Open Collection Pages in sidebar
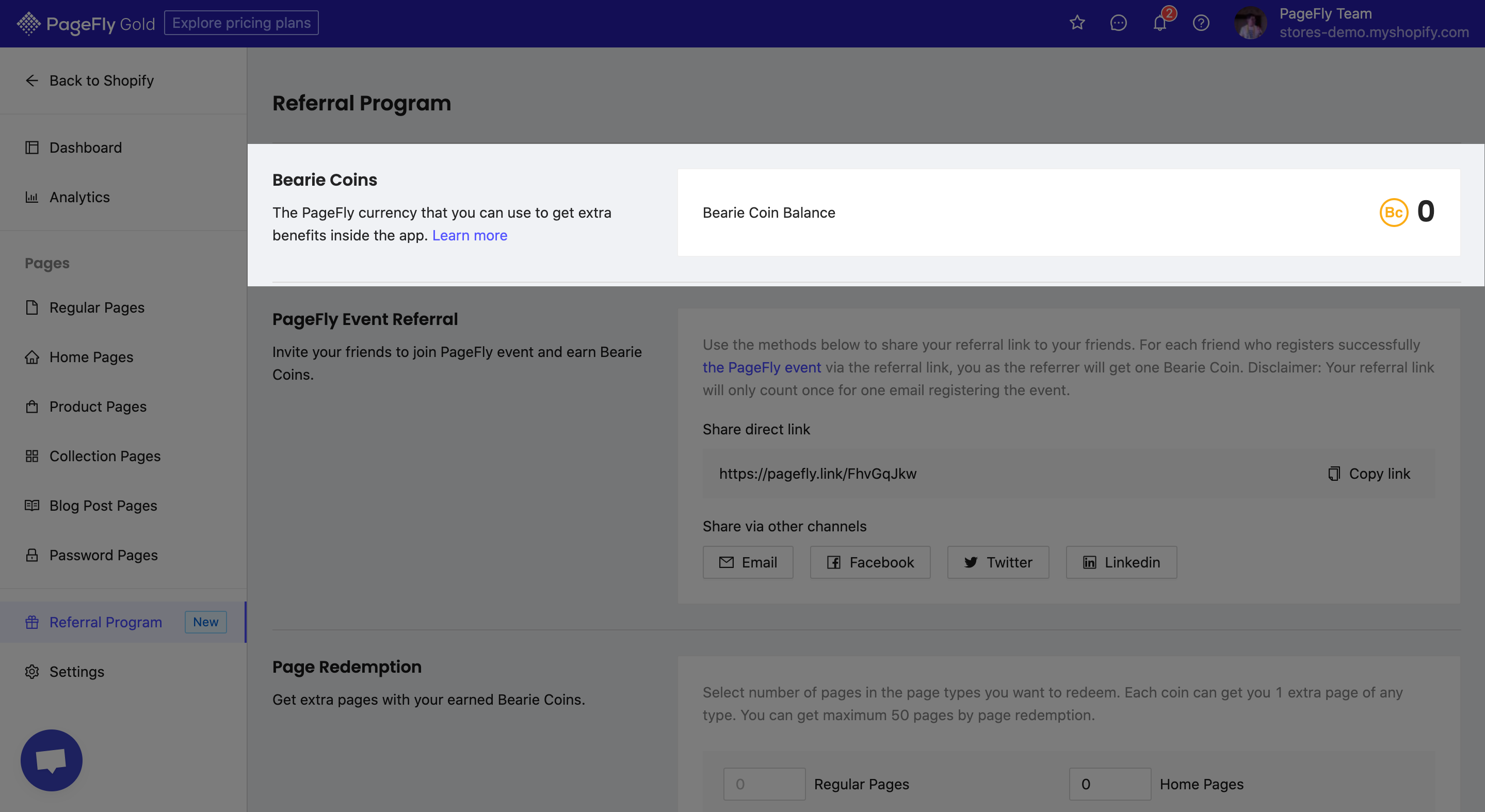This screenshot has height=812, width=1485. [x=123, y=456]
